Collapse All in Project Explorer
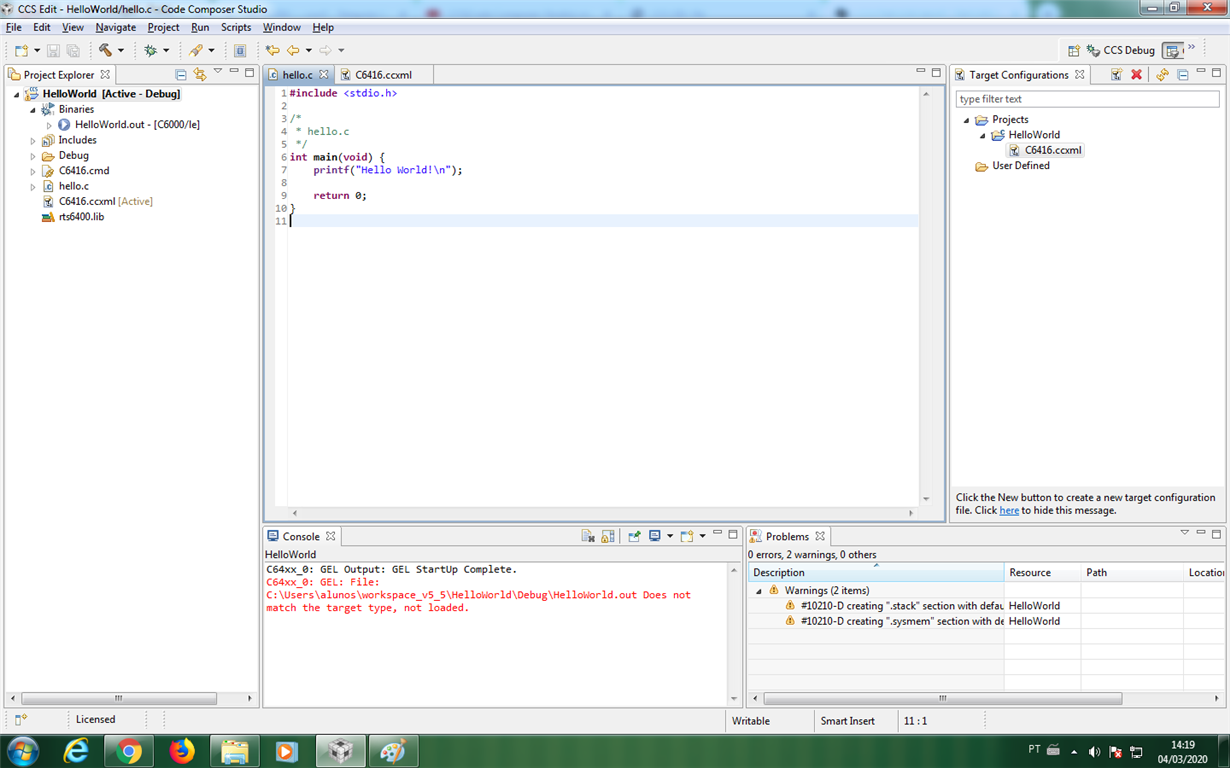This screenshot has height=768, width=1230. [x=181, y=75]
